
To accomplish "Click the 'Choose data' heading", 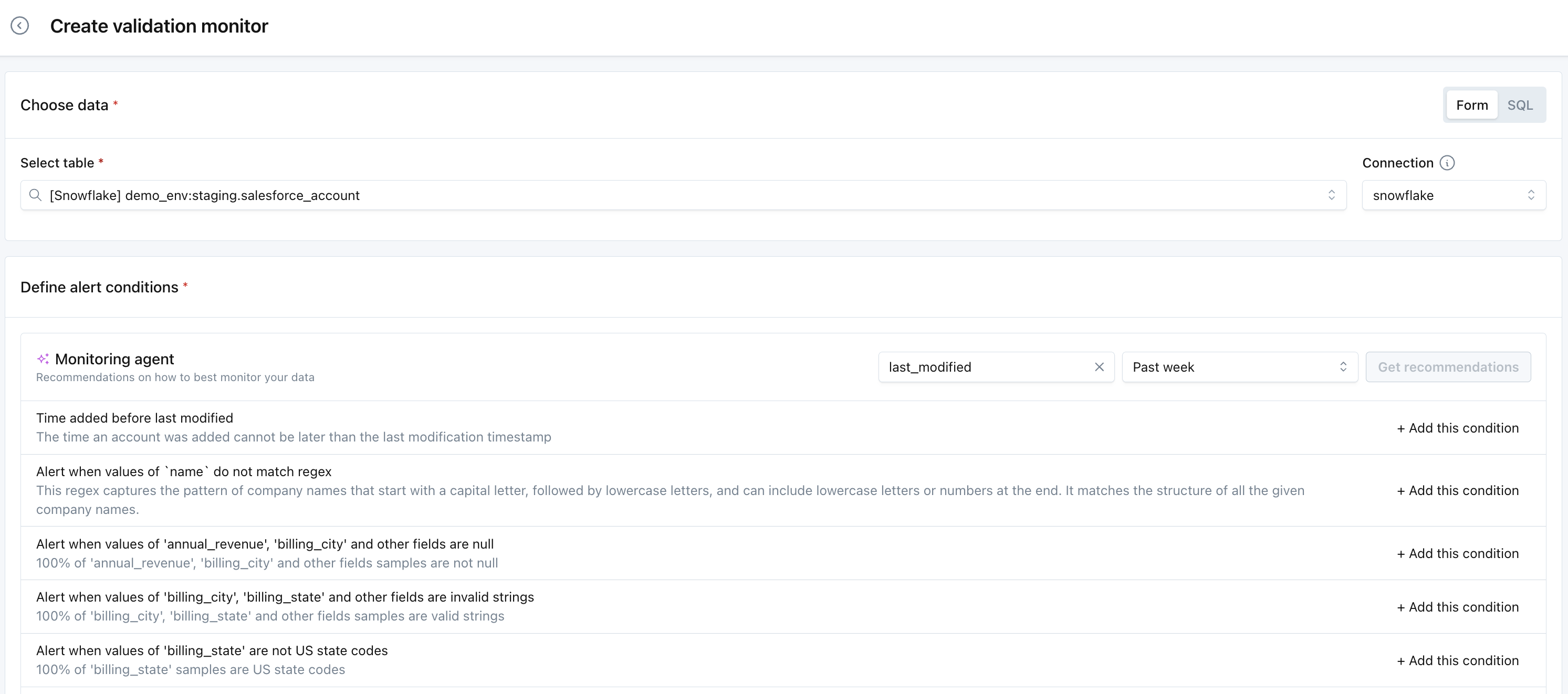I will pos(65,104).
